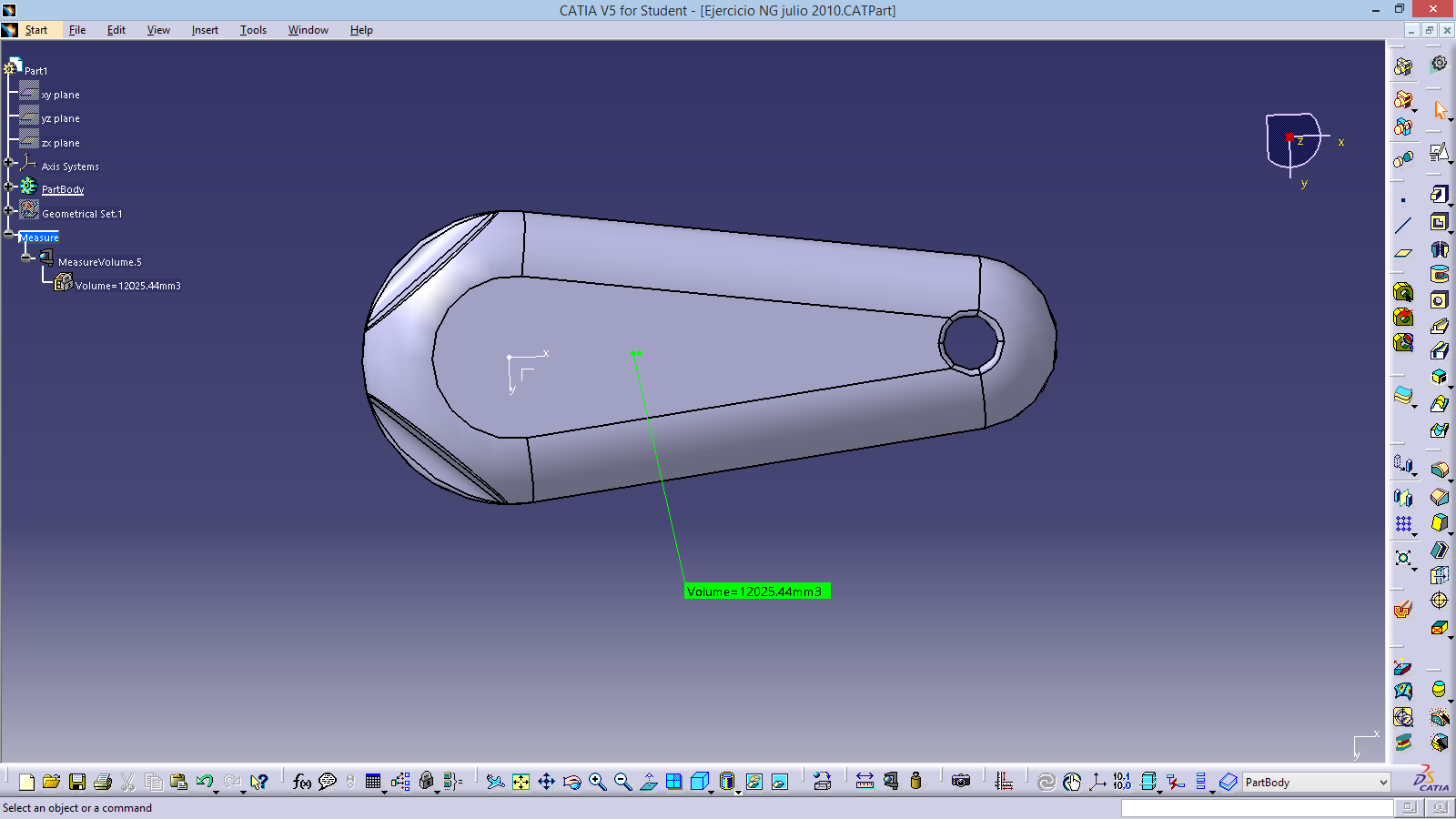Open the Undo history dropdown arrow
This screenshot has width=1456, height=819.
point(216,793)
